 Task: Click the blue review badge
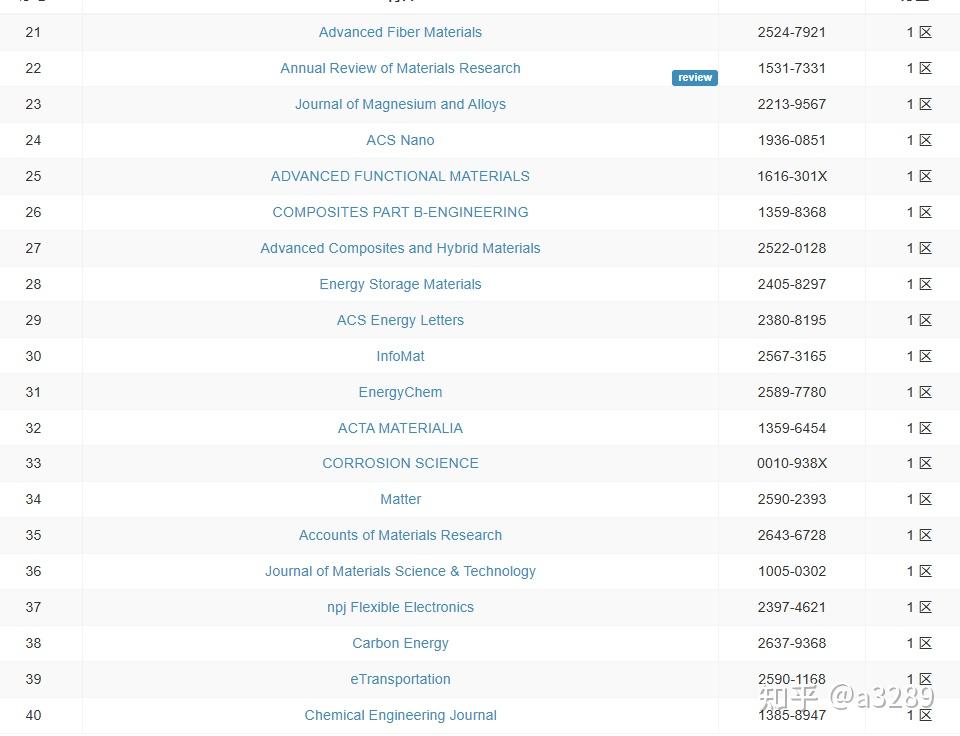point(694,78)
